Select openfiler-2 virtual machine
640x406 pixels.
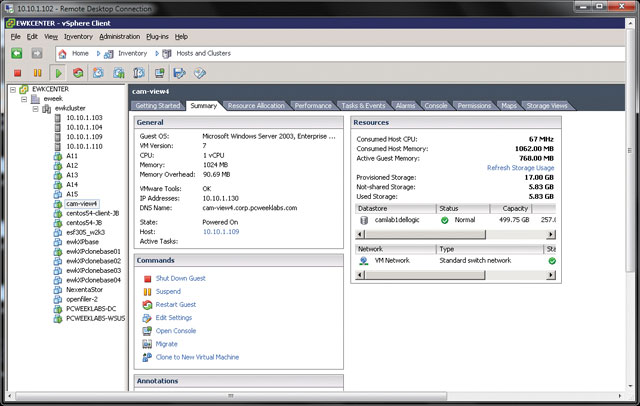coord(82,300)
